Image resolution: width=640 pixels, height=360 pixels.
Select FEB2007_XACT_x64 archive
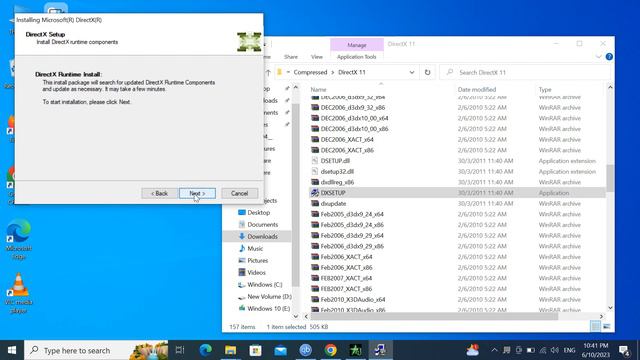click(x=346, y=278)
